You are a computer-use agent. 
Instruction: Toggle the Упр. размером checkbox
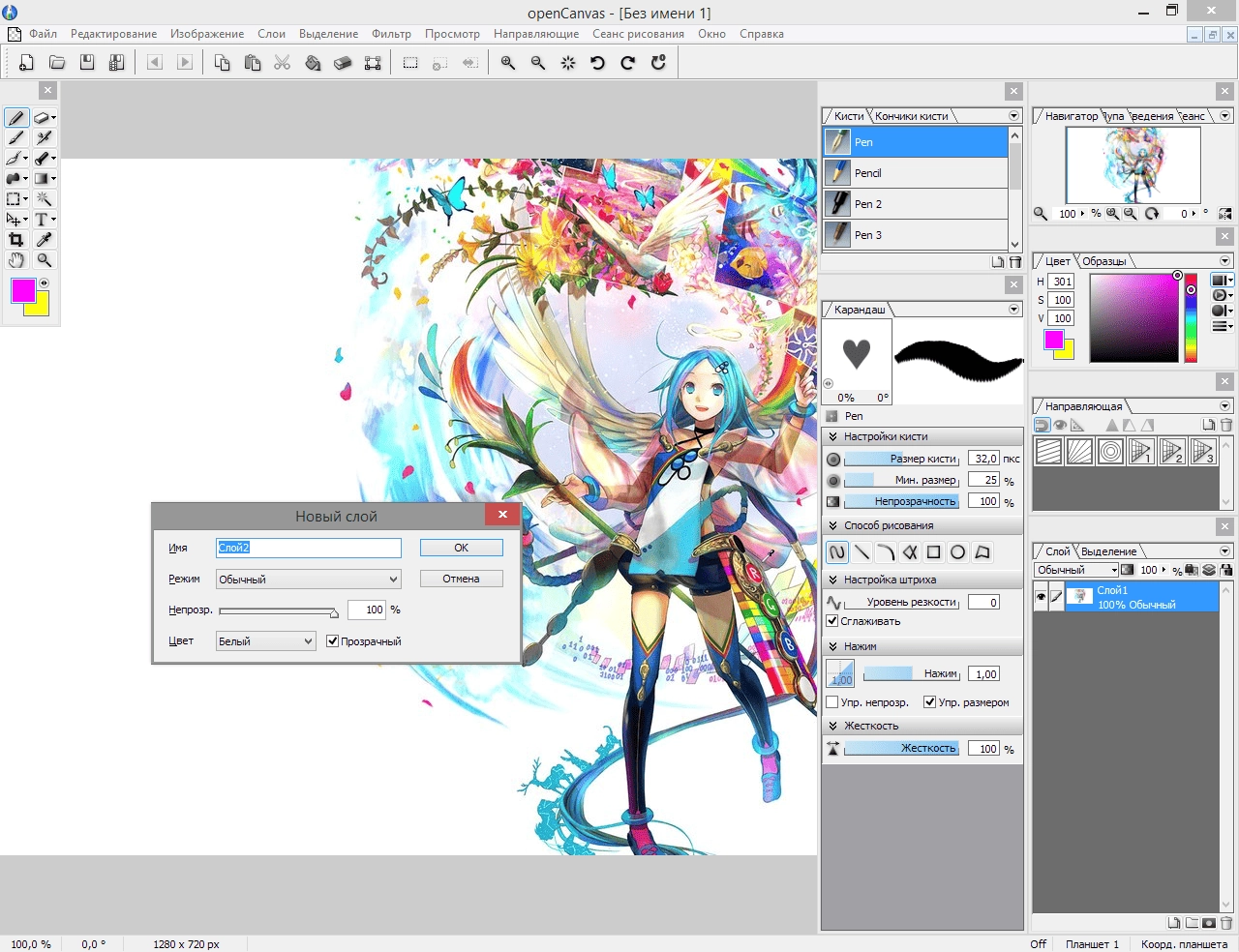coord(930,702)
